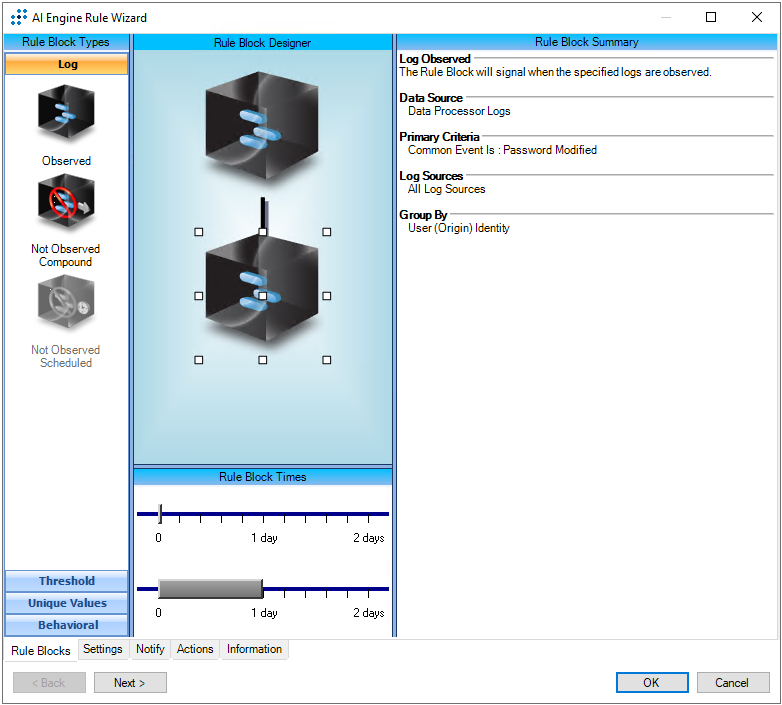The width and height of the screenshot is (782, 705).
Task: Collapse the Log rule block category
Action: 67,64
